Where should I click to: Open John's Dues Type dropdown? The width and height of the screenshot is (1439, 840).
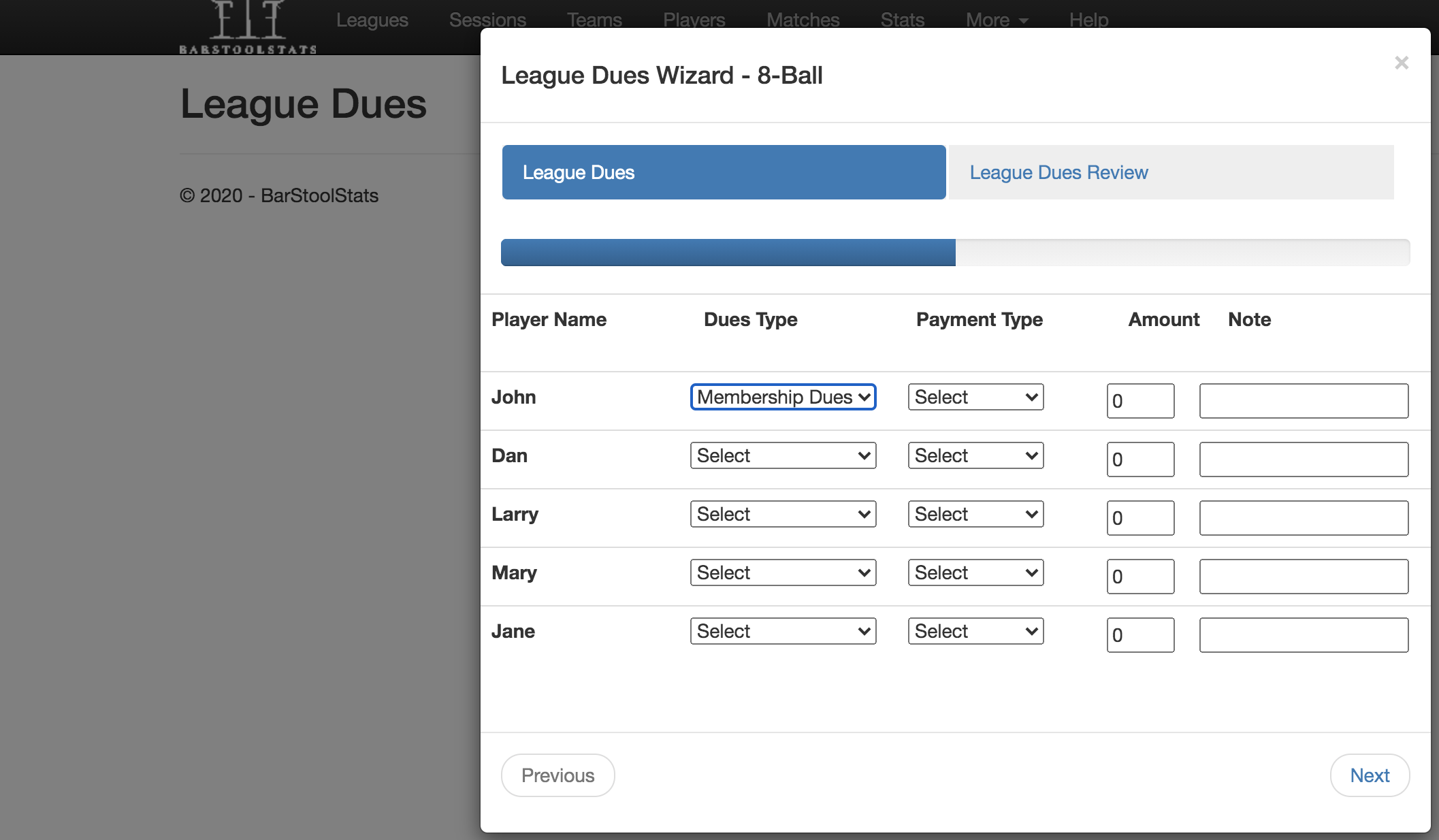tap(783, 397)
